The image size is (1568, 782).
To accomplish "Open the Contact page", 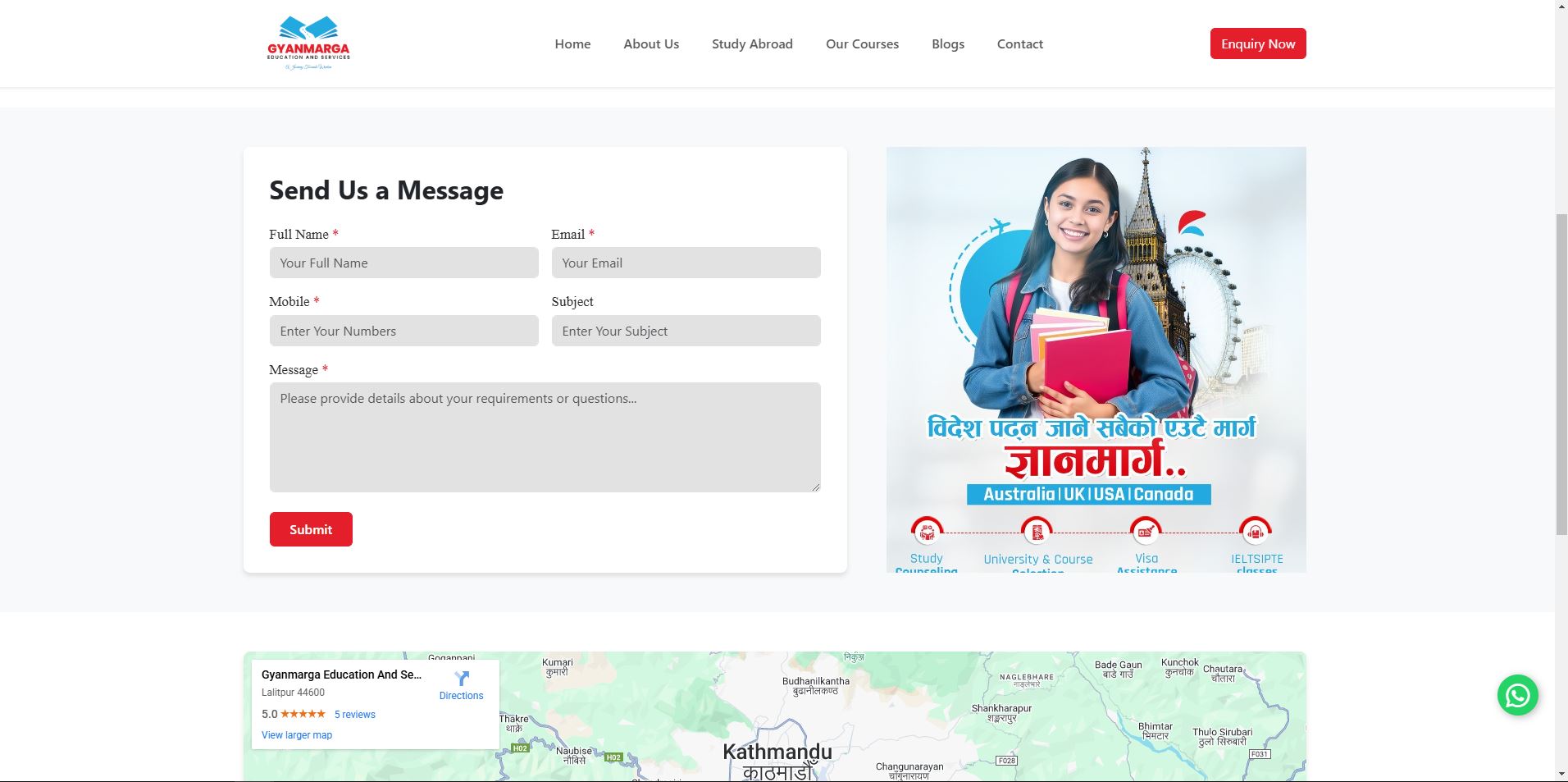I will tap(1020, 43).
